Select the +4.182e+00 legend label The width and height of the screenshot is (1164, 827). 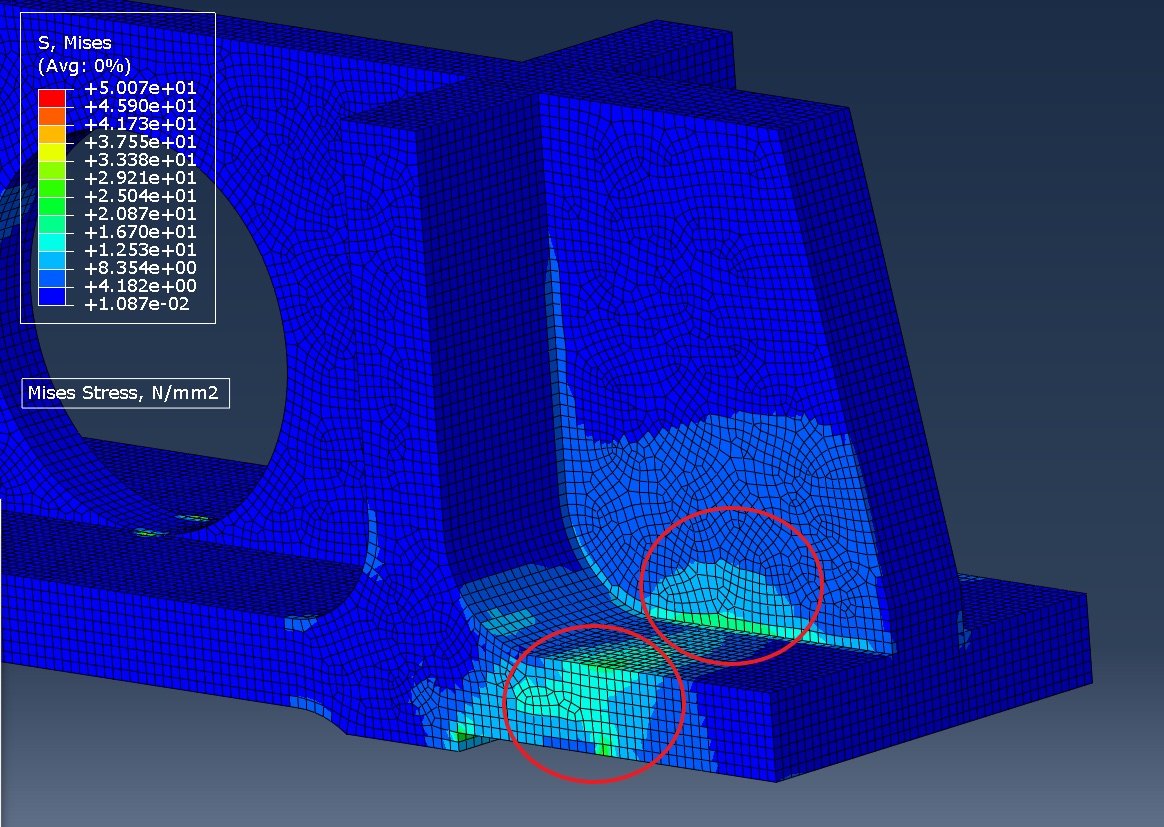139,286
